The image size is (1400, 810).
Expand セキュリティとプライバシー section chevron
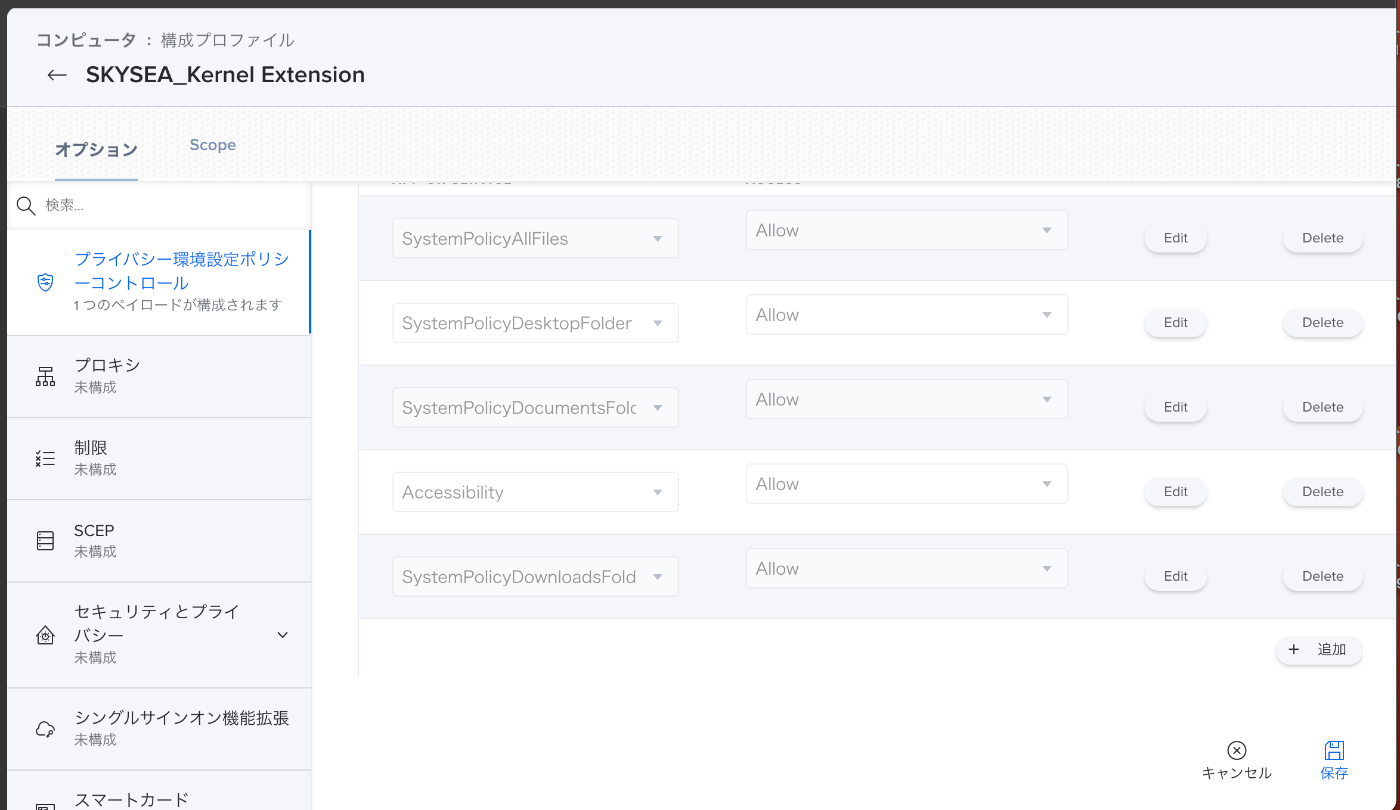click(x=282, y=635)
